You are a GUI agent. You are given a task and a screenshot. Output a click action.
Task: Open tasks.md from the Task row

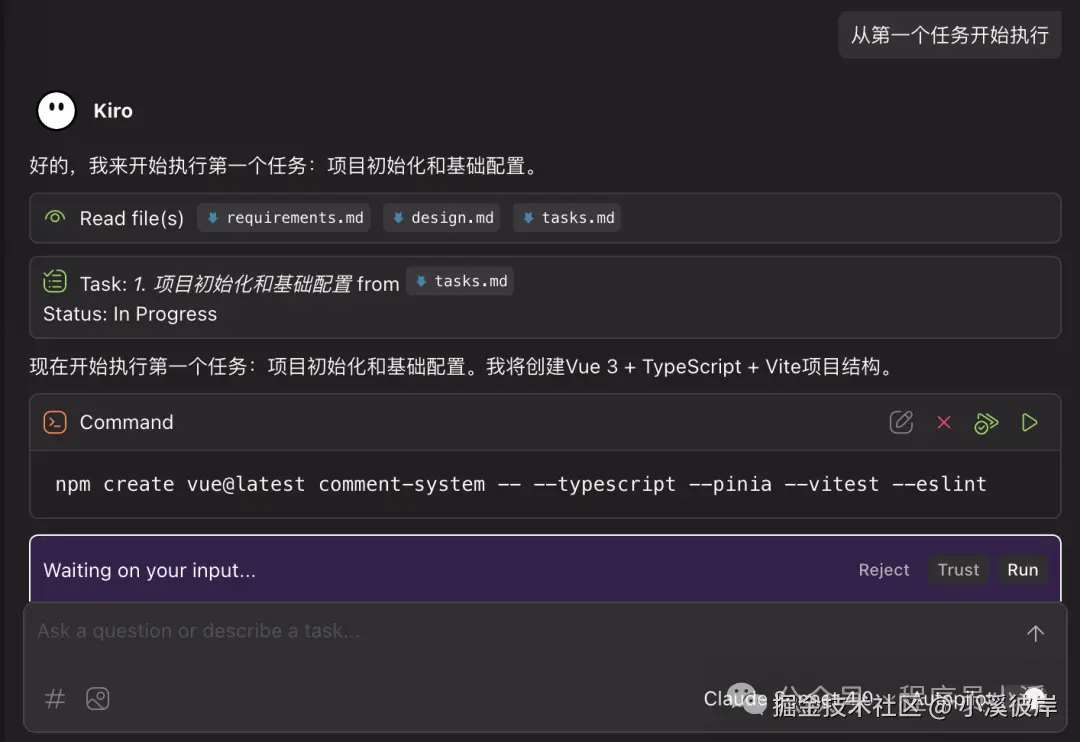[x=460, y=281]
